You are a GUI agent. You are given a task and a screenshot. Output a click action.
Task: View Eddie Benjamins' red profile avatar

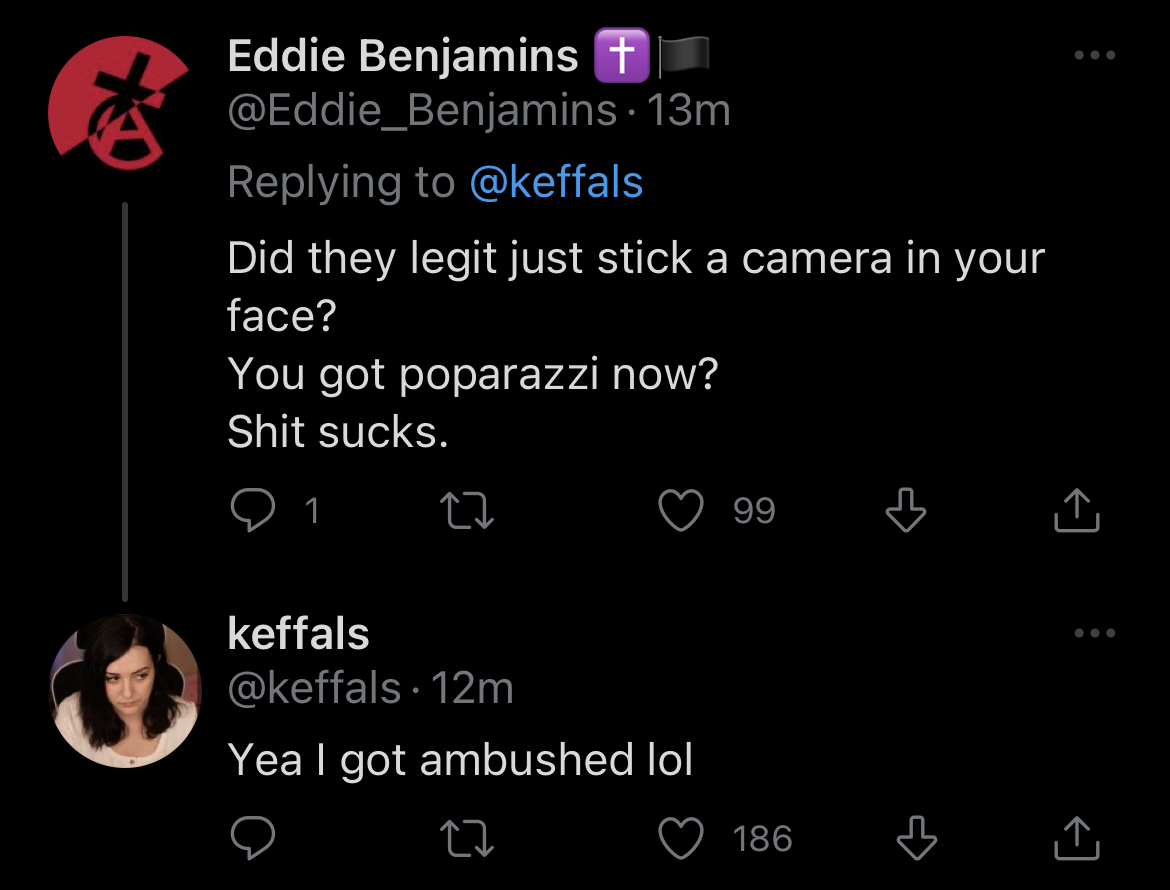point(121,104)
